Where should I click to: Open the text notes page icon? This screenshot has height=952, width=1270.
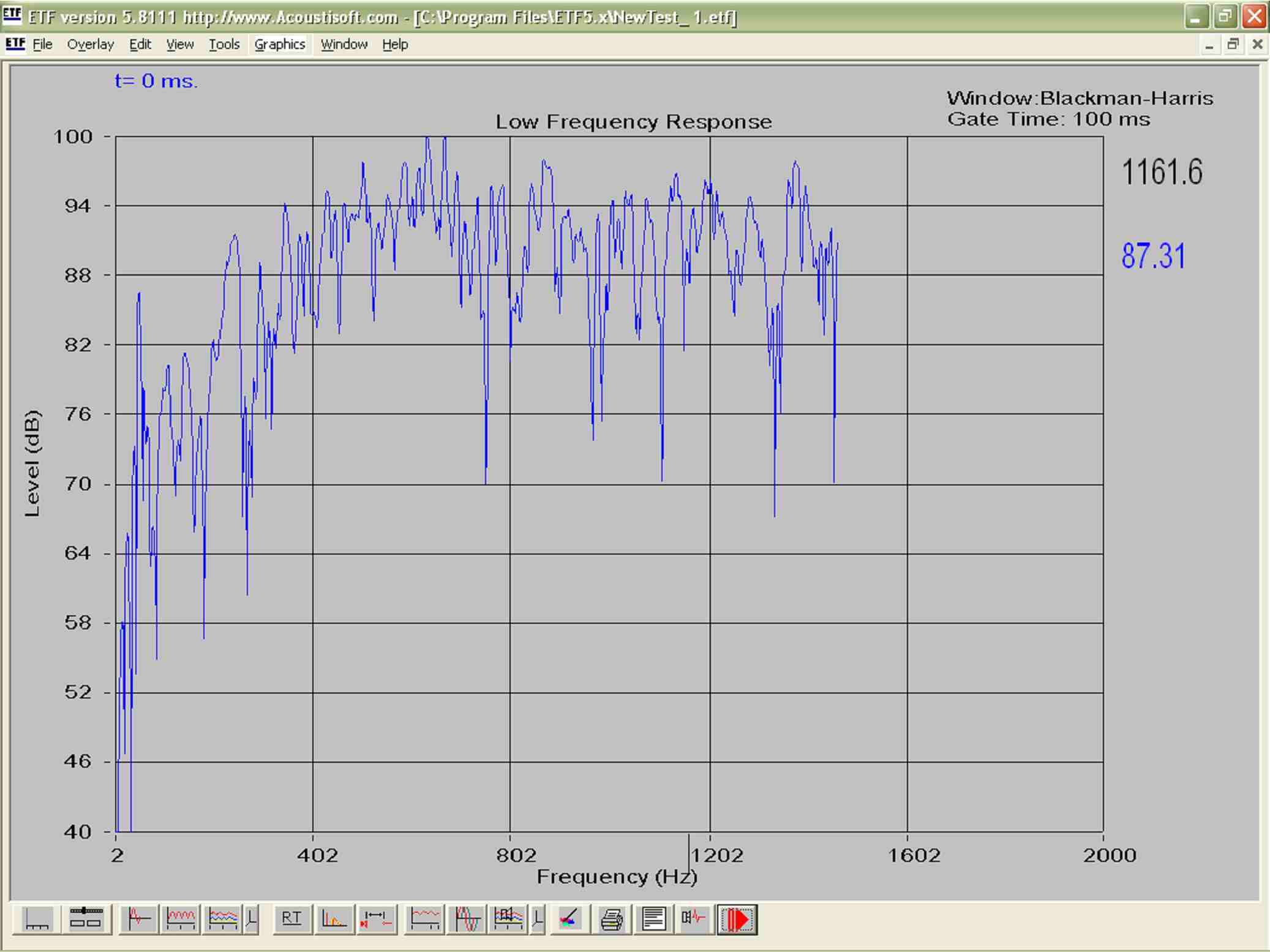(x=653, y=920)
